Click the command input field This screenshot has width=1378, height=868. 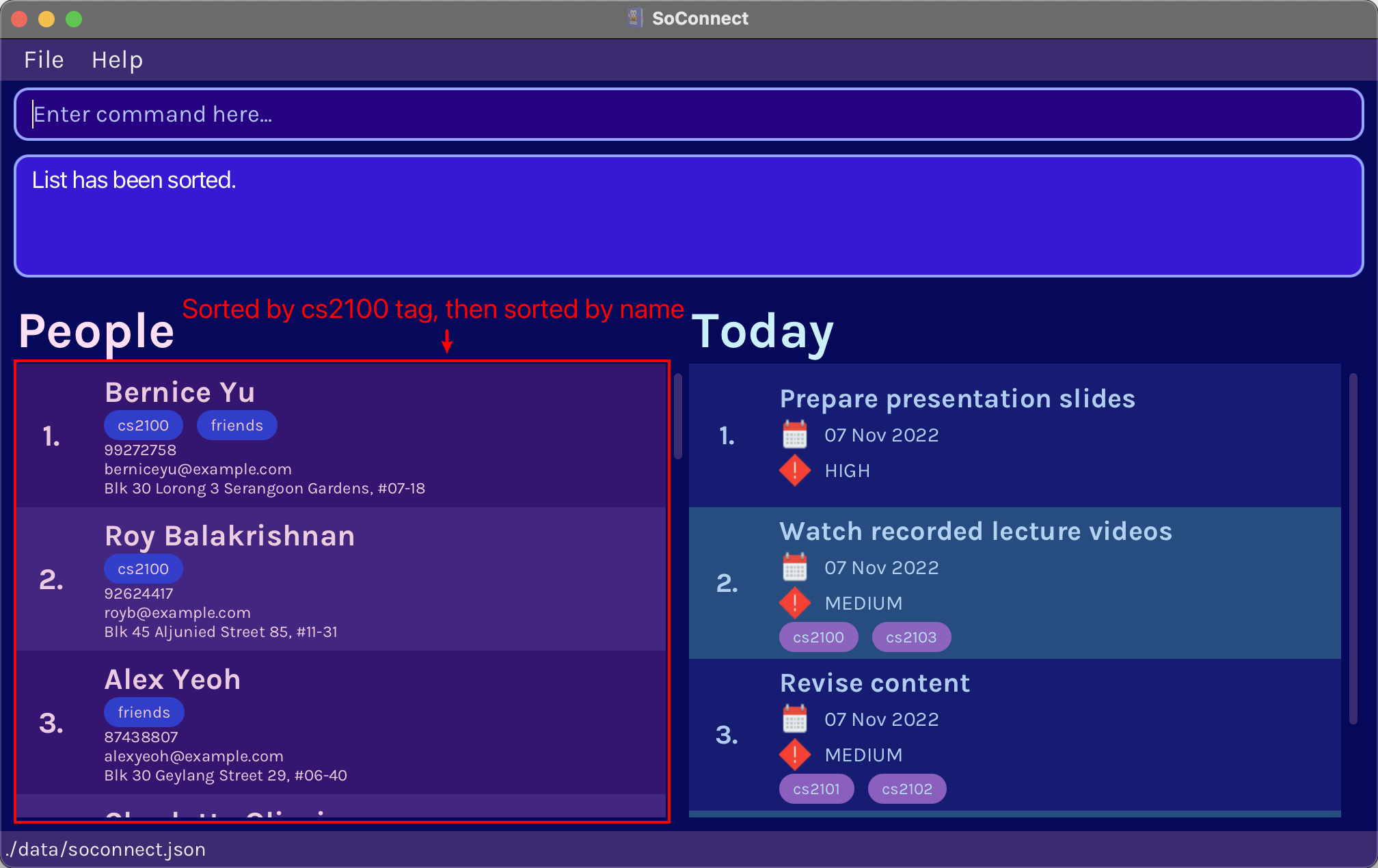pyautogui.click(x=689, y=114)
